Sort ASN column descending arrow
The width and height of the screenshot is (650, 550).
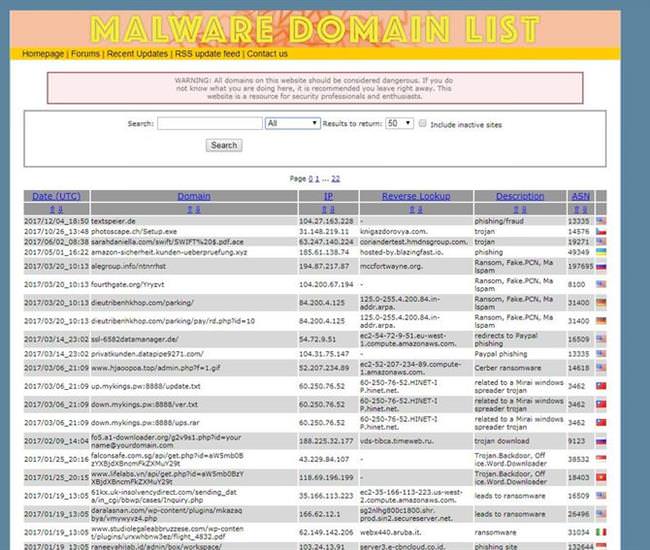584,209
